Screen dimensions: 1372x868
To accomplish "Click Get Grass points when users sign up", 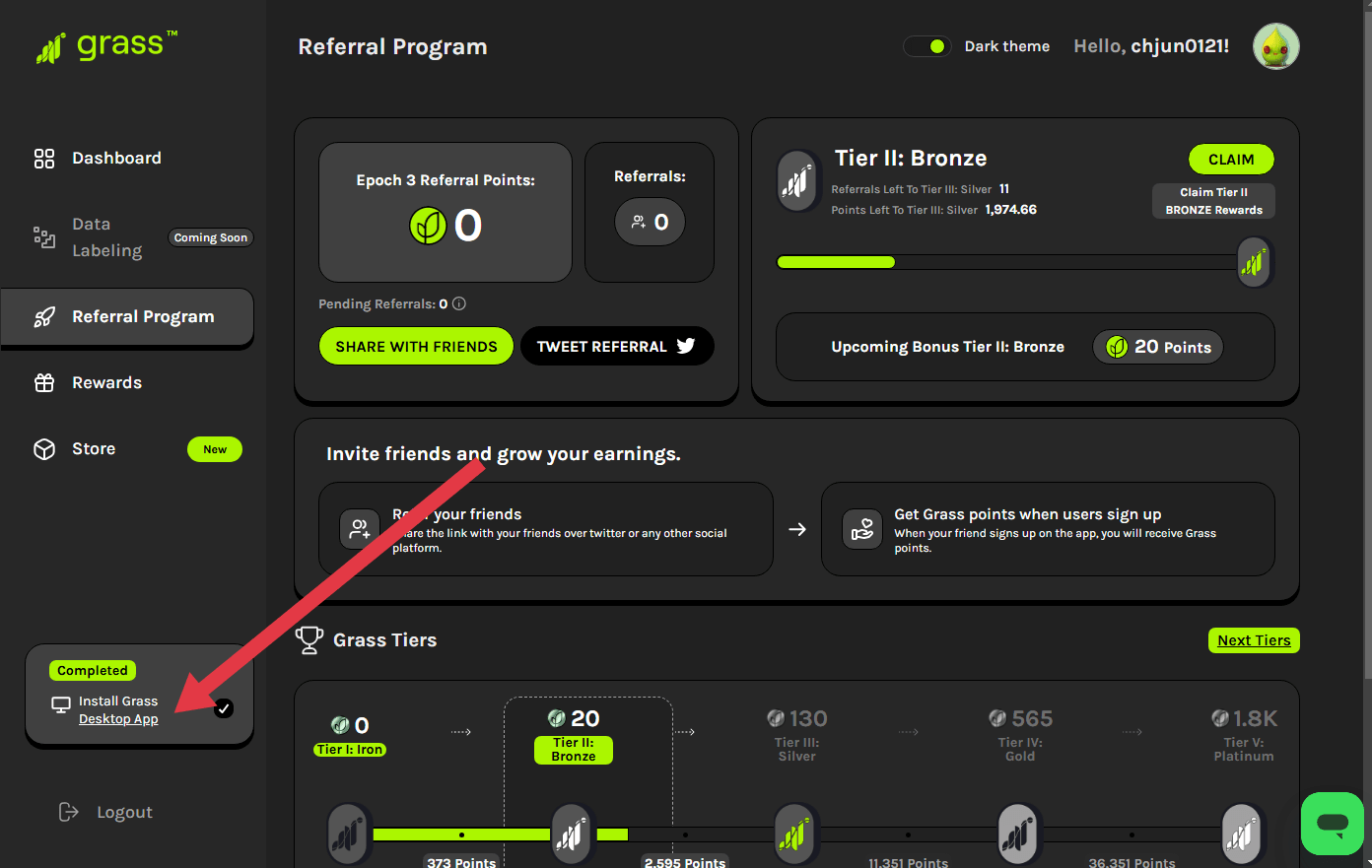I will pos(1028,514).
